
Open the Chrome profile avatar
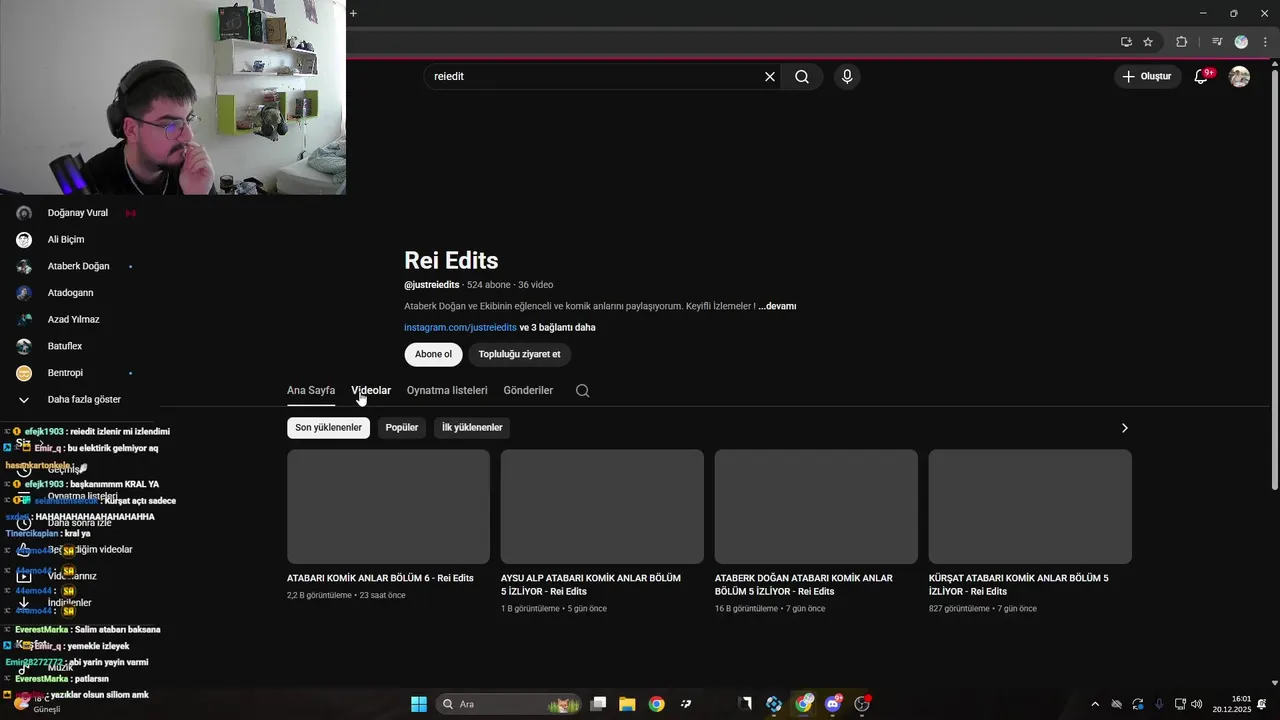tap(1241, 42)
